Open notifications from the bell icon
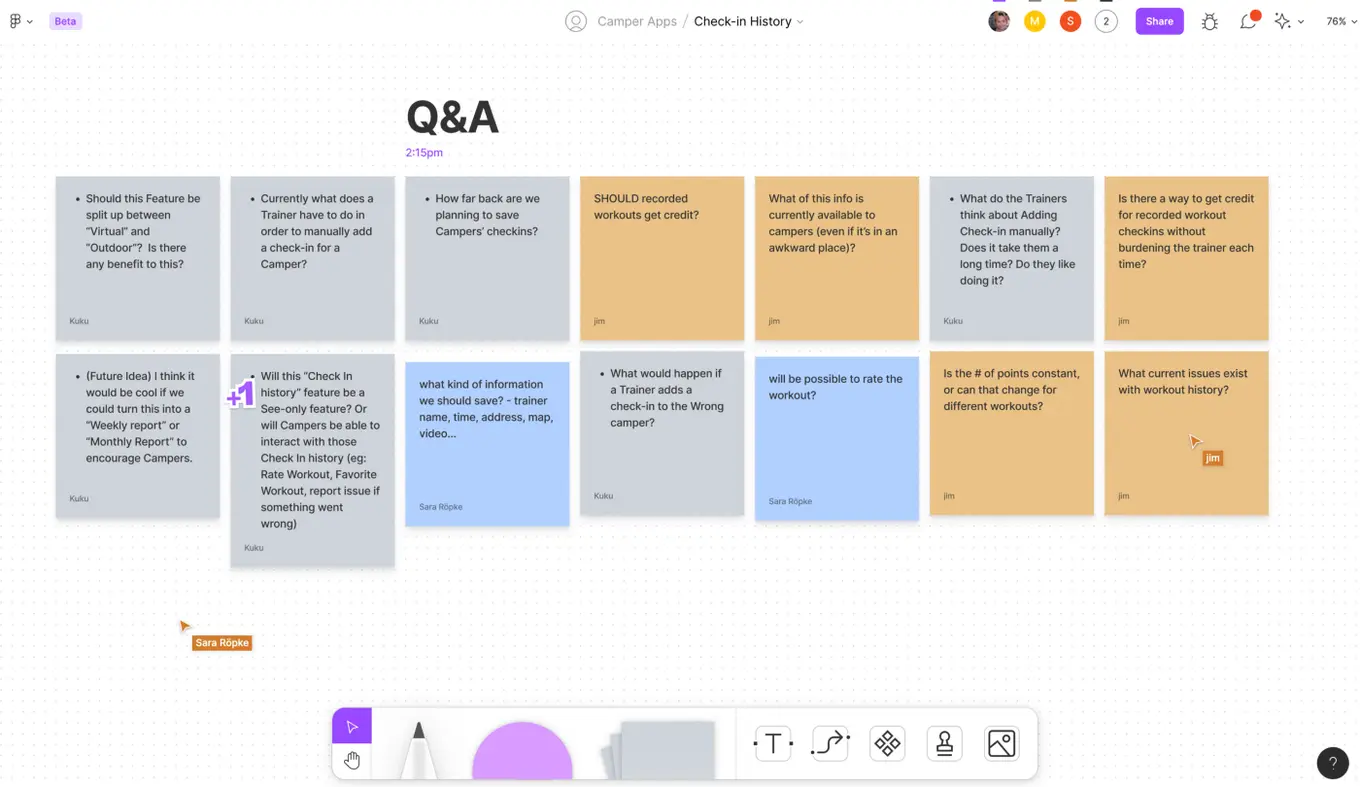Screen dimensions: 1360x787 [x=1247, y=21]
